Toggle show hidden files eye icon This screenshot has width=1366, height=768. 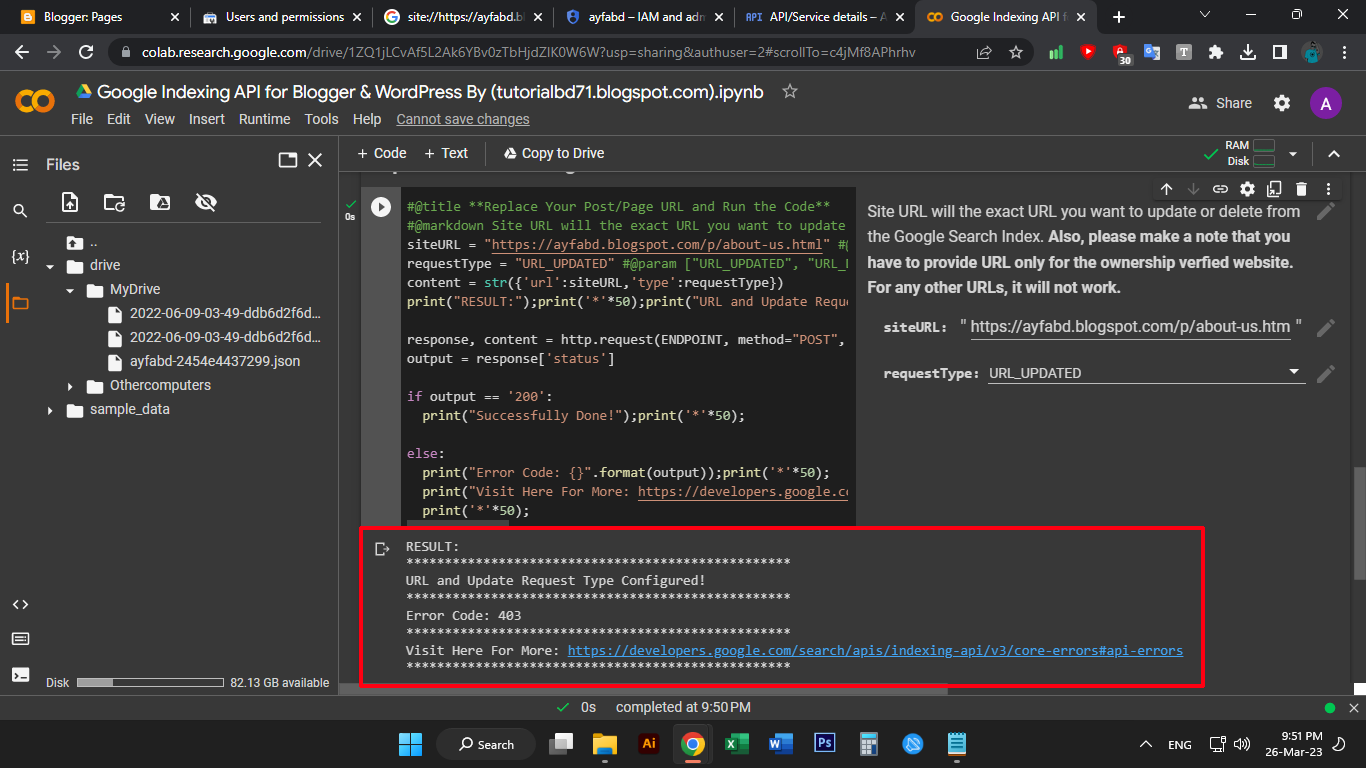click(206, 202)
